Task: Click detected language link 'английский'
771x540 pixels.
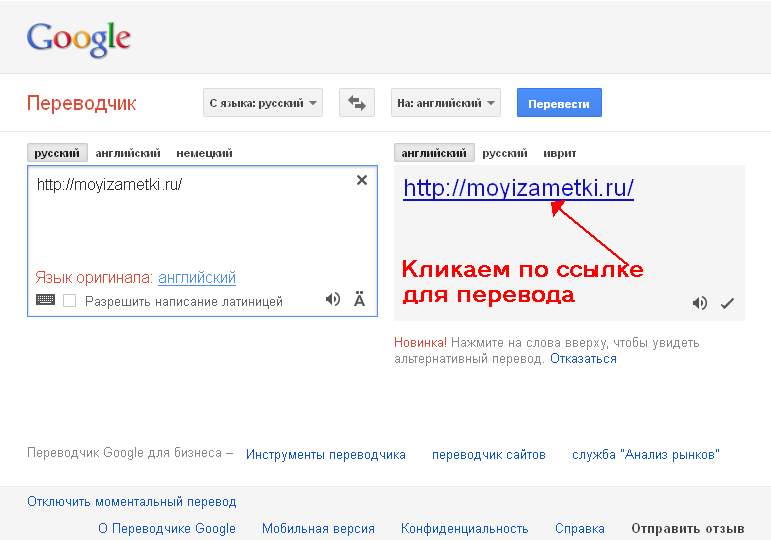Action: [x=197, y=278]
